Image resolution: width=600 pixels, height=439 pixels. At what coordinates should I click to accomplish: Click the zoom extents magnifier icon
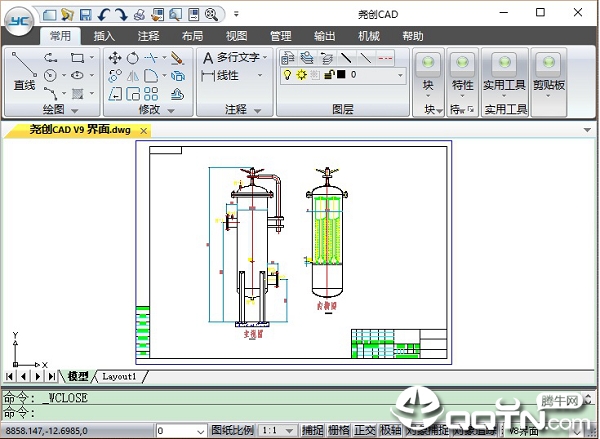[211, 15]
